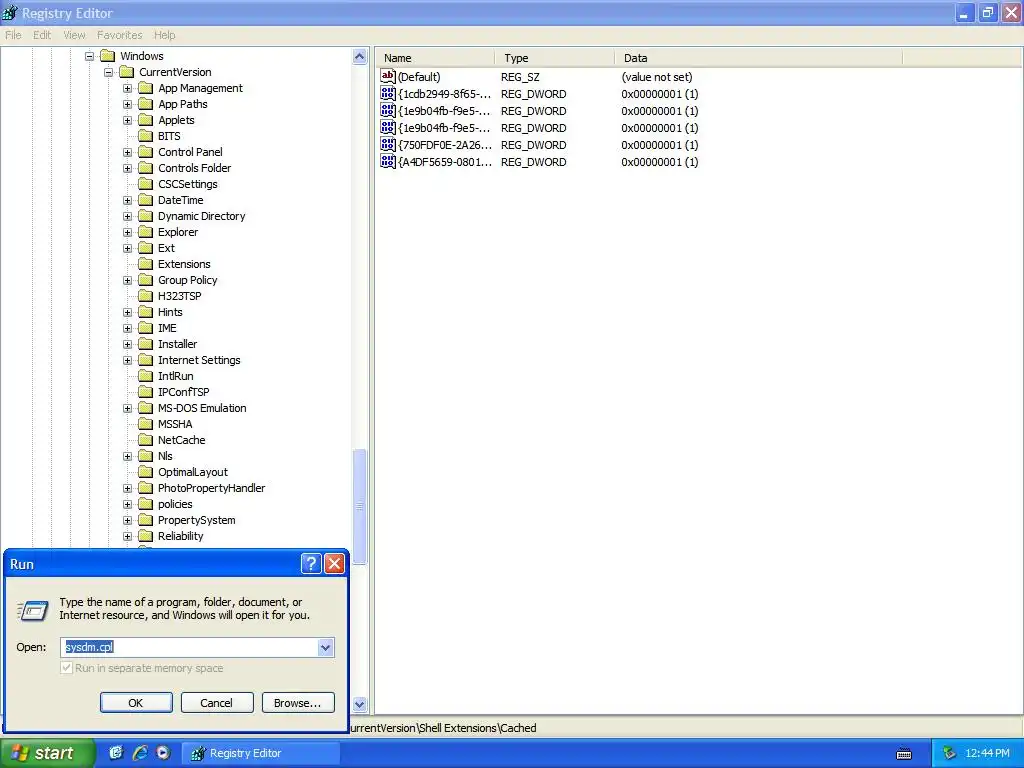Click the Explorer folder icon

click(146, 232)
